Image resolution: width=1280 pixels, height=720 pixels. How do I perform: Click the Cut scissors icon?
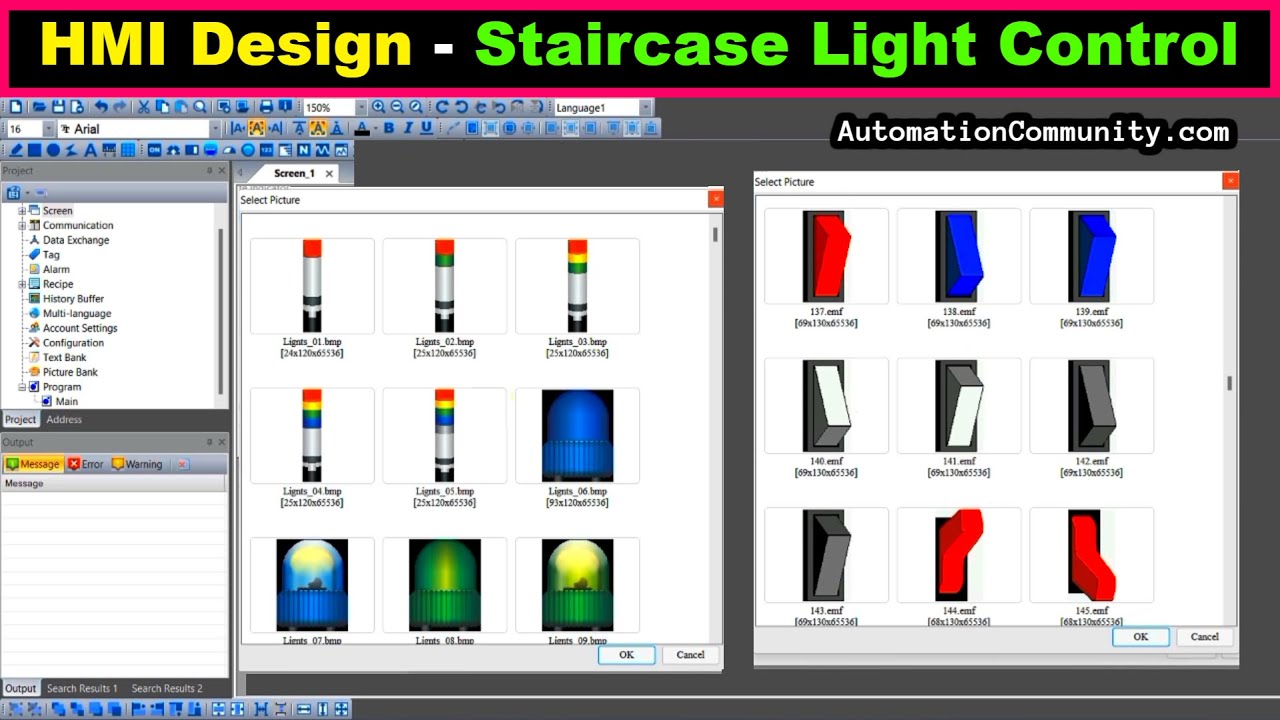(x=144, y=107)
